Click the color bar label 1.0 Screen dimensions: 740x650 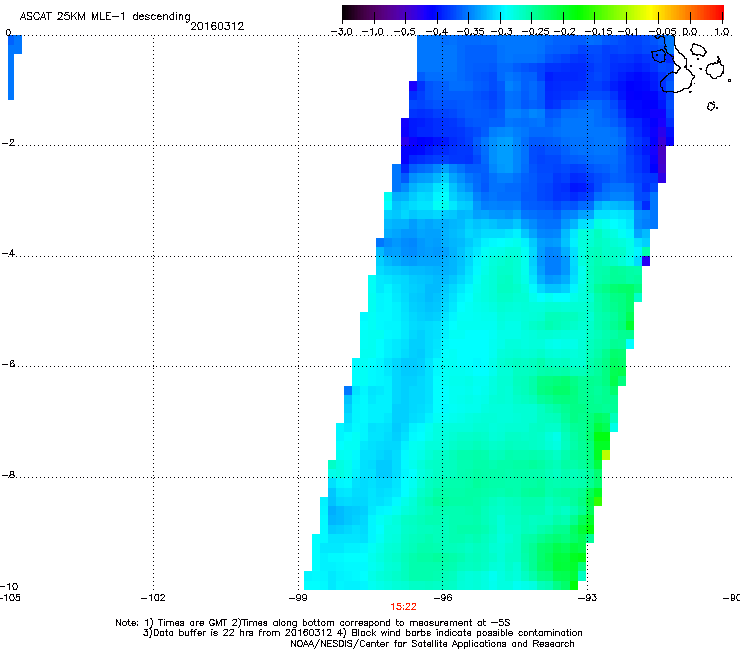[x=722, y=32]
